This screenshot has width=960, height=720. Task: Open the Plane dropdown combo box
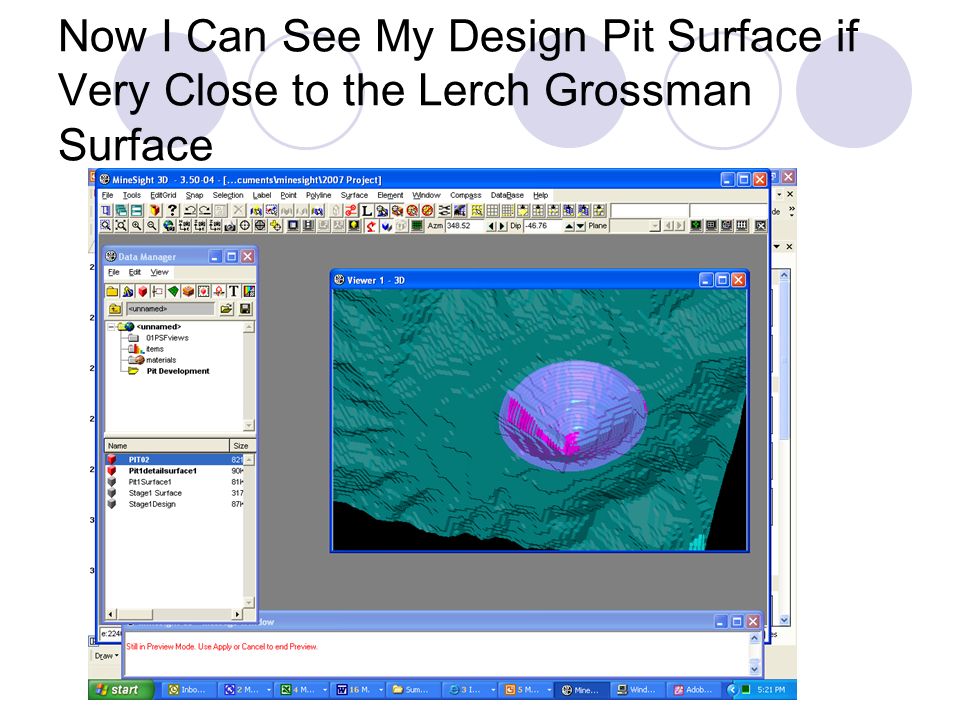pyautogui.click(x=654, y=226)
